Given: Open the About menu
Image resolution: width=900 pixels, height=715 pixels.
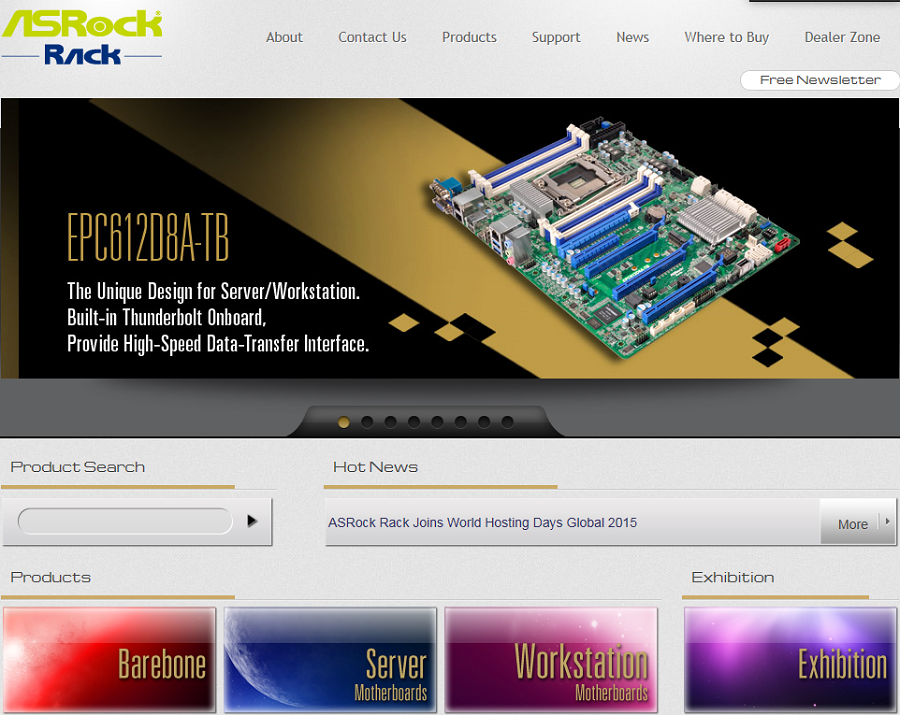Looking at the screenshot, I should pos(284,37).
